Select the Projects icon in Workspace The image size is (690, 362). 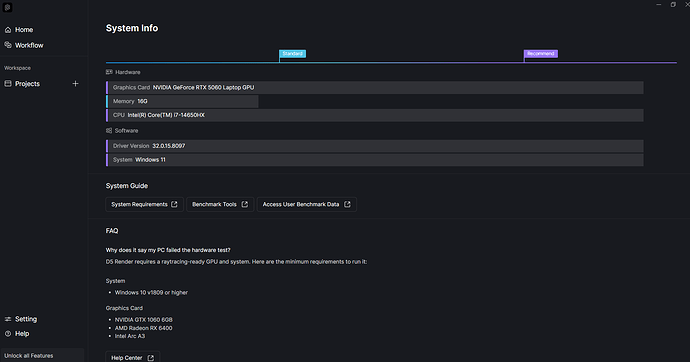[8, 84]
